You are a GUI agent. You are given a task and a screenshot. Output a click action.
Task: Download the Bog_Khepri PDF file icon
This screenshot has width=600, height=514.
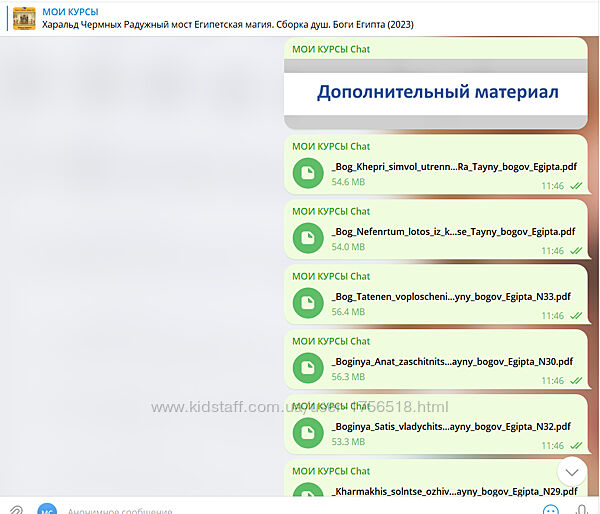308,174
